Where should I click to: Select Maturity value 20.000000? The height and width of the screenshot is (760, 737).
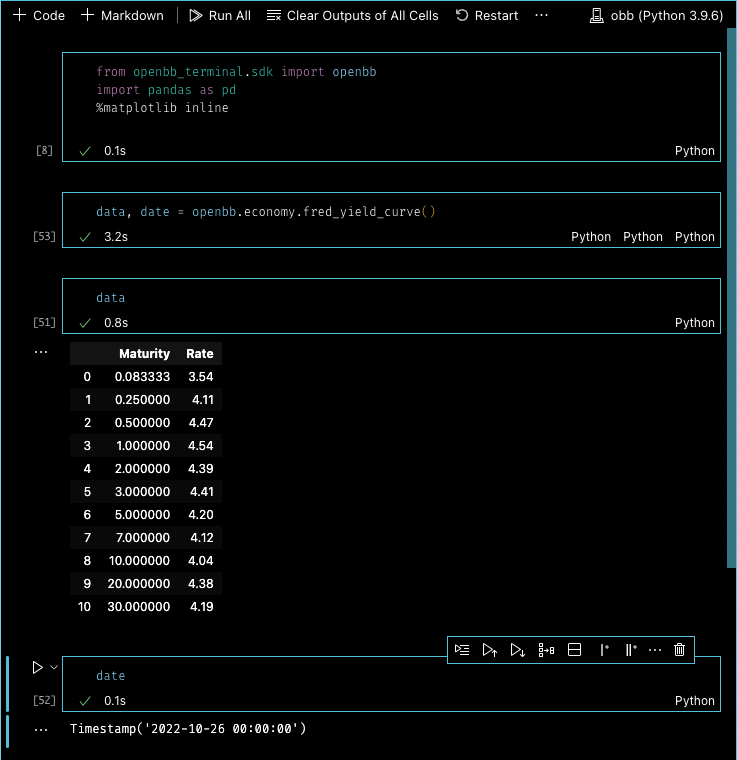139,584
